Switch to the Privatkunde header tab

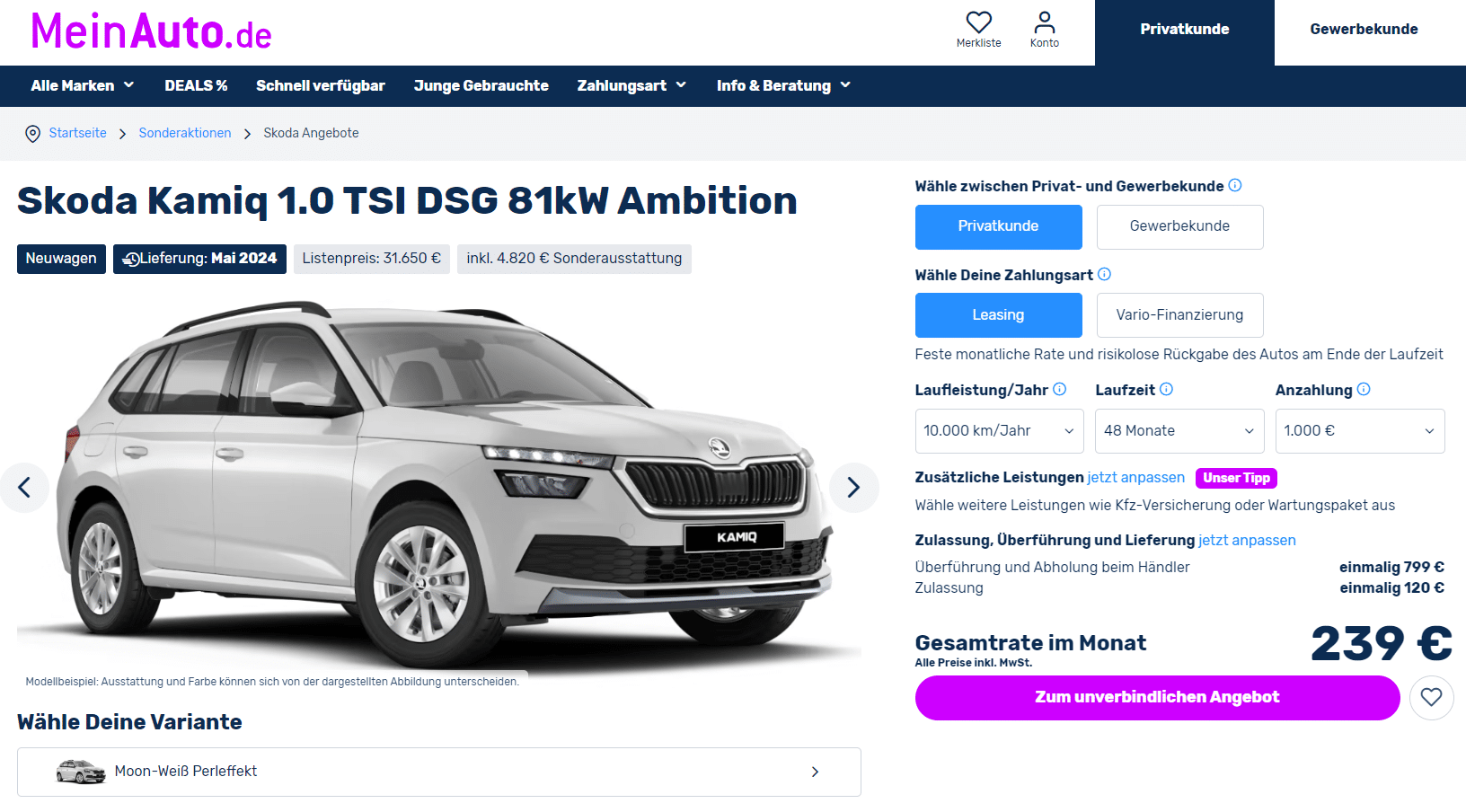tap(1185, 32)
